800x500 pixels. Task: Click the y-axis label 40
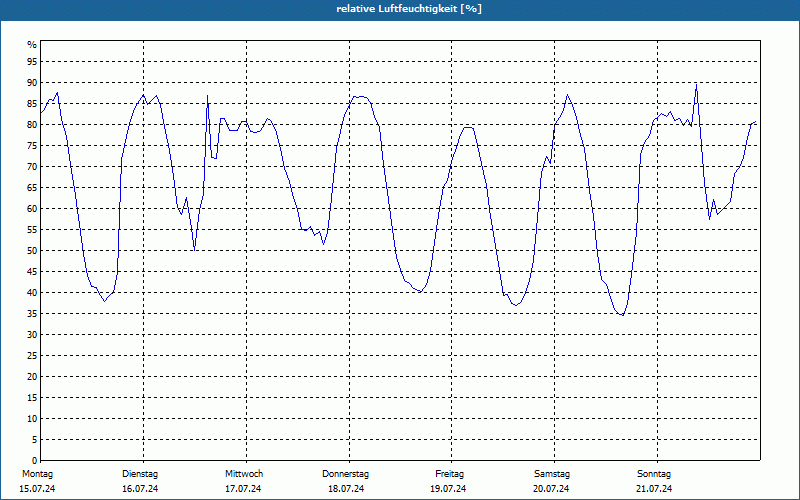pyautogui.click(x=32, y=293)
